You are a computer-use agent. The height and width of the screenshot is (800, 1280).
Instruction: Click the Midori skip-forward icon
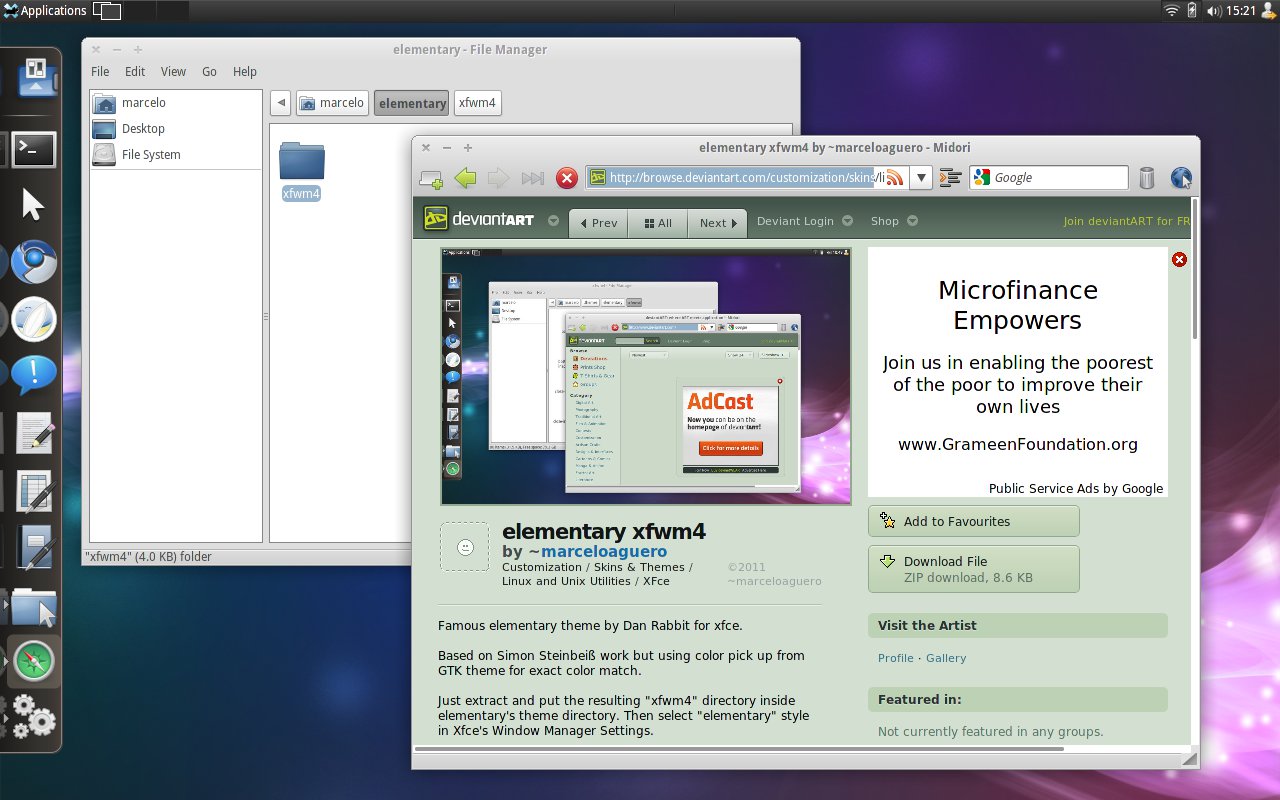click(532, 178)
